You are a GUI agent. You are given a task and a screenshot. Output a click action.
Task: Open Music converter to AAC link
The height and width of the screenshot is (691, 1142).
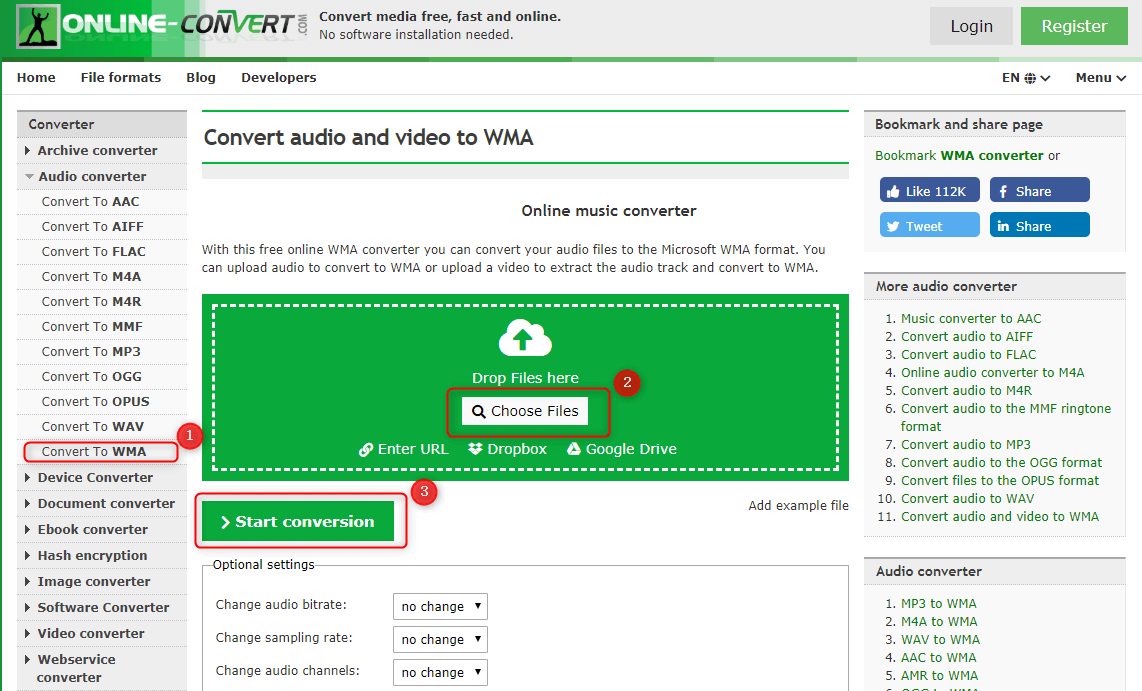971,318
